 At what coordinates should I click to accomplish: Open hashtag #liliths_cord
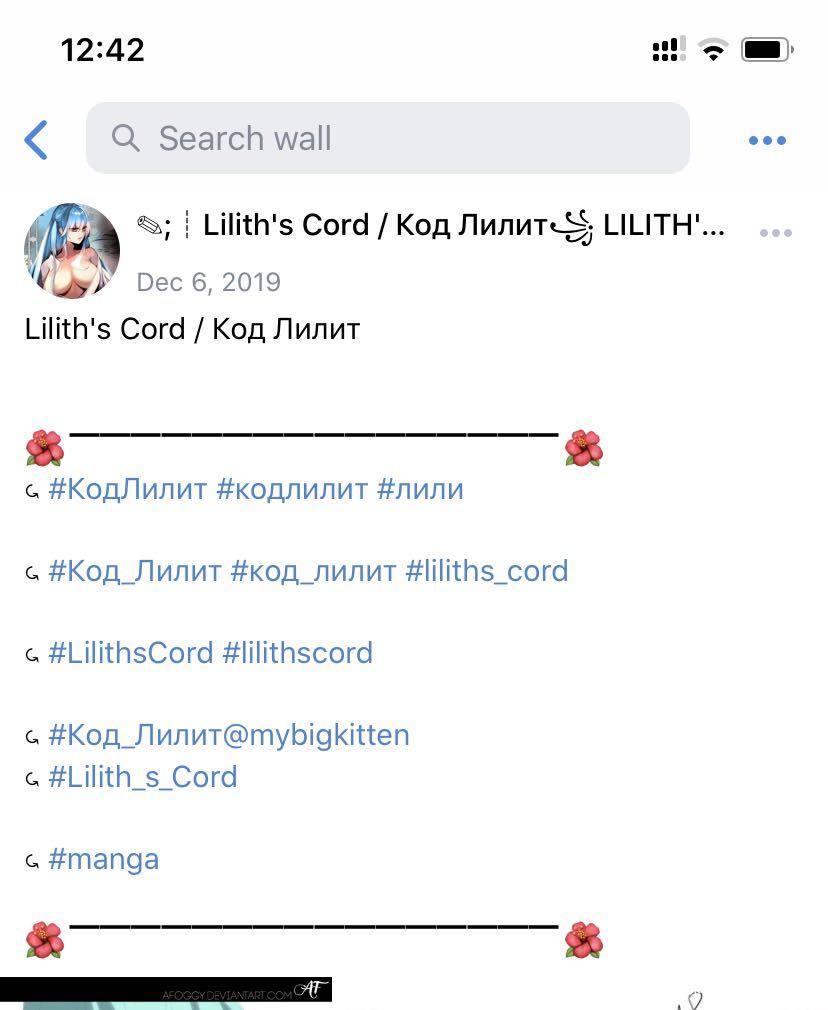(487, 571)
